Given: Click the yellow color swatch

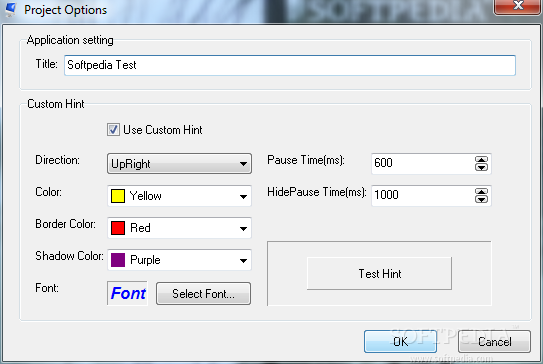Looking at the screenshot, I should coord(118,196).
